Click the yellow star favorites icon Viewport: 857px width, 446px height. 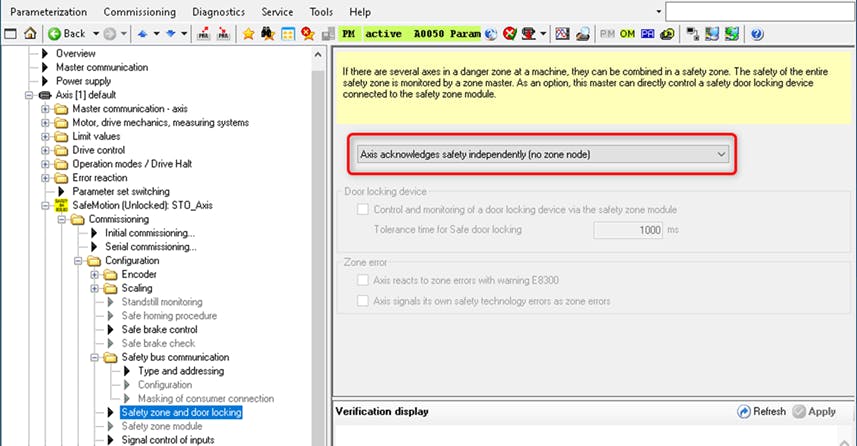click(248, 34)
